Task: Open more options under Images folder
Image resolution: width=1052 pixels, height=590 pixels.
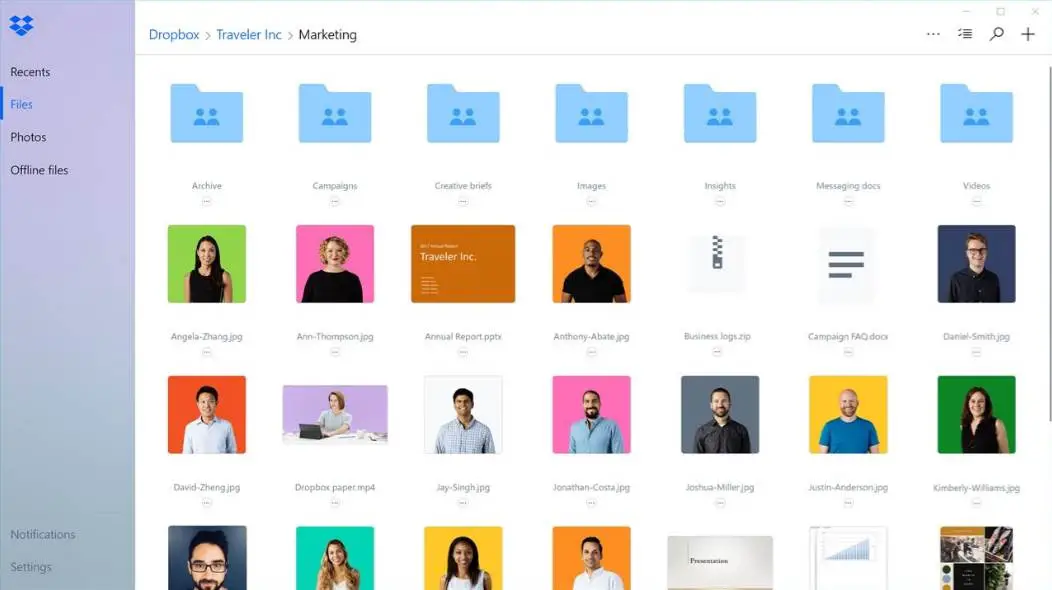Action: 591,201
